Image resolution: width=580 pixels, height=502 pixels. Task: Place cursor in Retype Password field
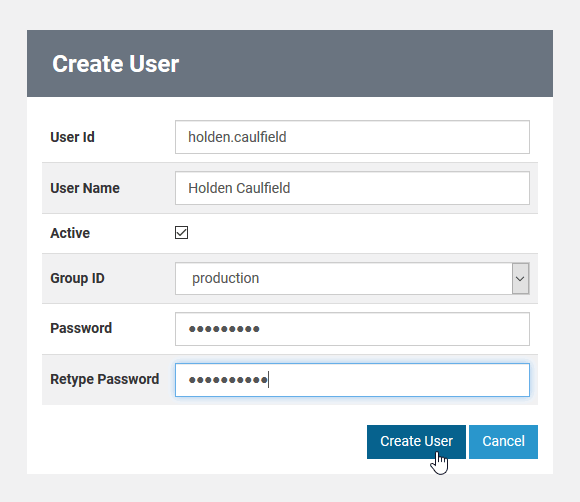(x=352, y=380)
